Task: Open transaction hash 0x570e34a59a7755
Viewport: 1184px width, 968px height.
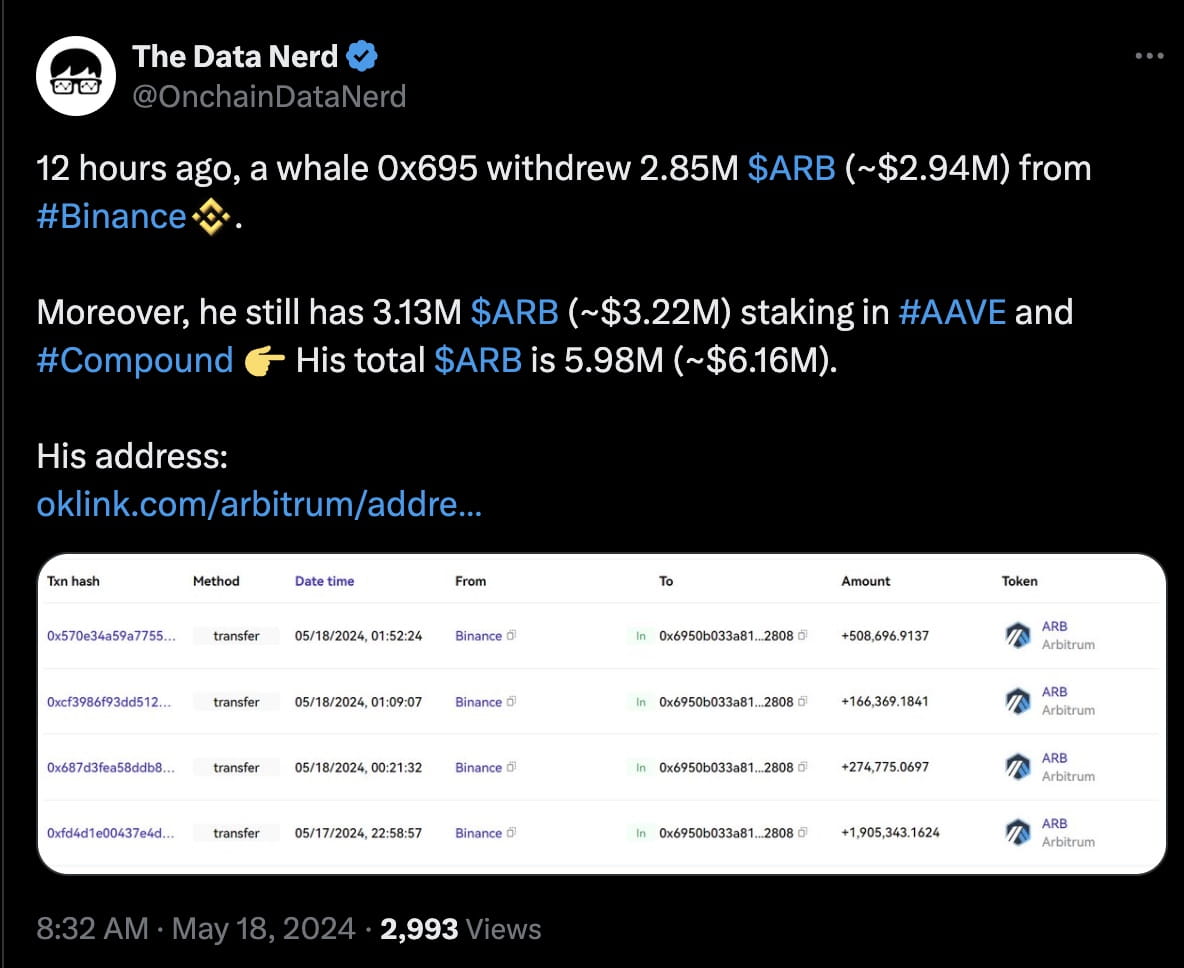Action: (x=112, y=636)
